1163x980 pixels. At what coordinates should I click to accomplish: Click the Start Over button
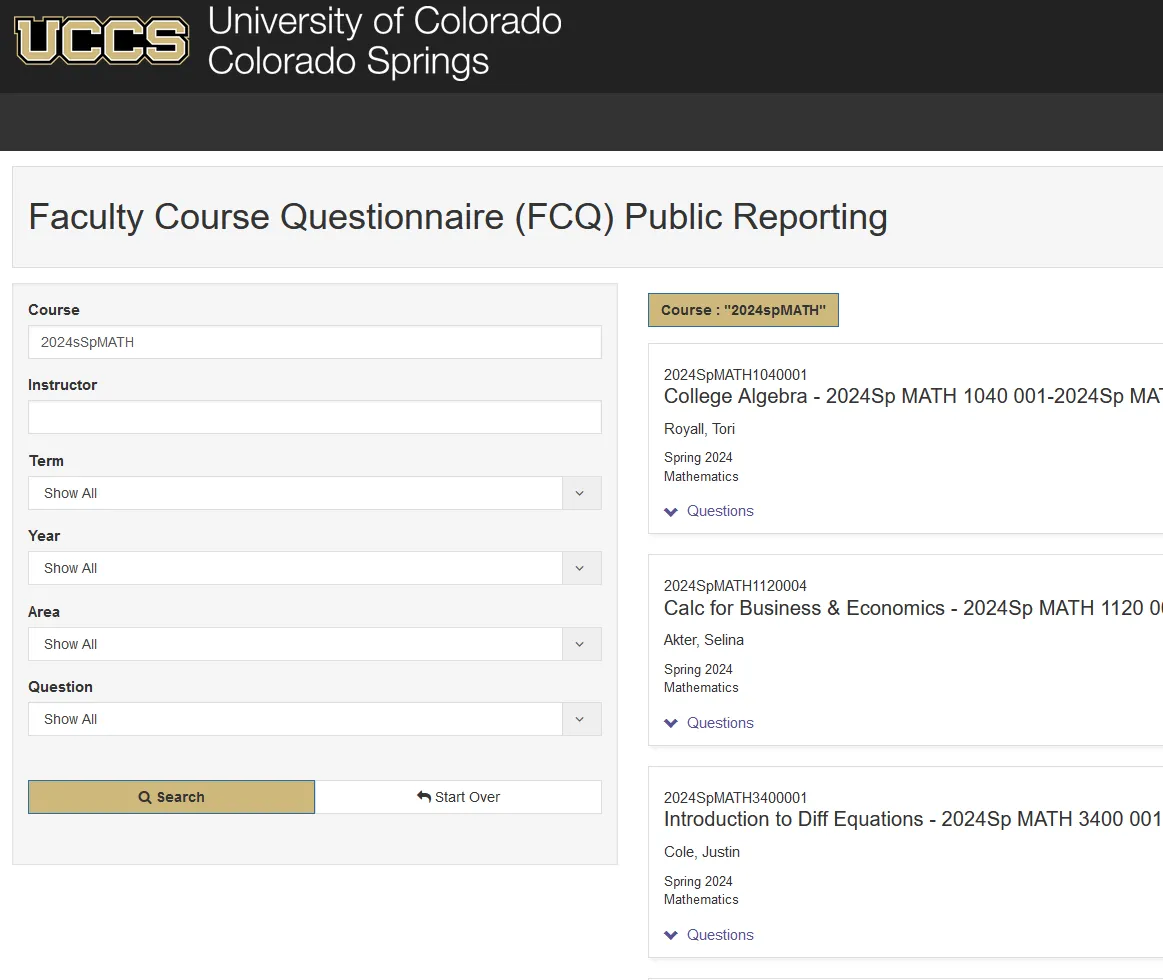click(x=458, y=797)
